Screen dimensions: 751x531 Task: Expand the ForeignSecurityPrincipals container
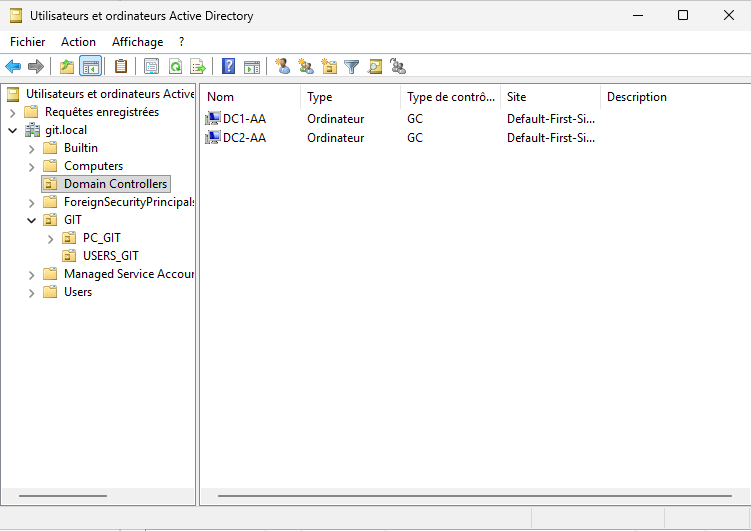(32, 203)
